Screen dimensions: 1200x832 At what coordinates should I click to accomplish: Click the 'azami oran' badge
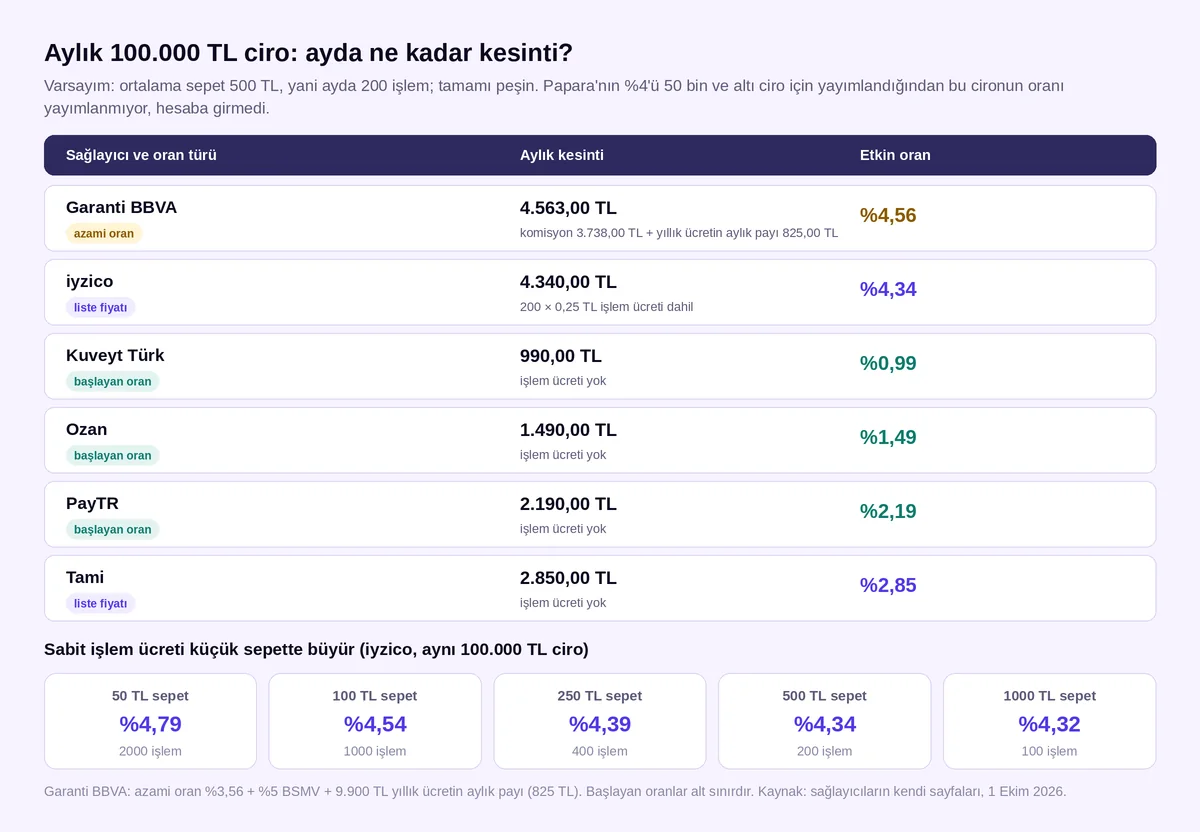coord(104,233)
